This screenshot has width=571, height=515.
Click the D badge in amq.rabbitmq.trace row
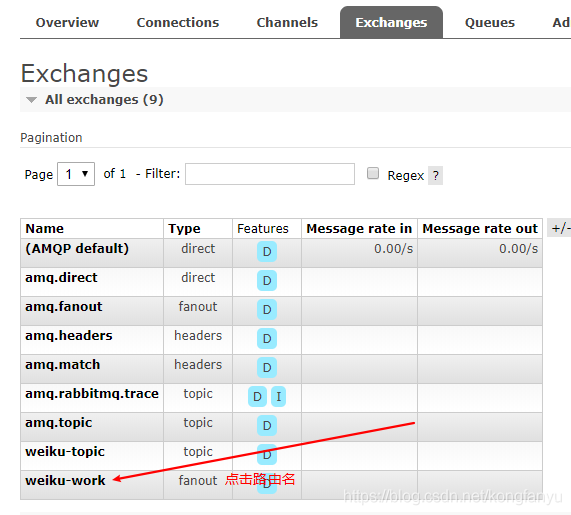coord(257,396)
